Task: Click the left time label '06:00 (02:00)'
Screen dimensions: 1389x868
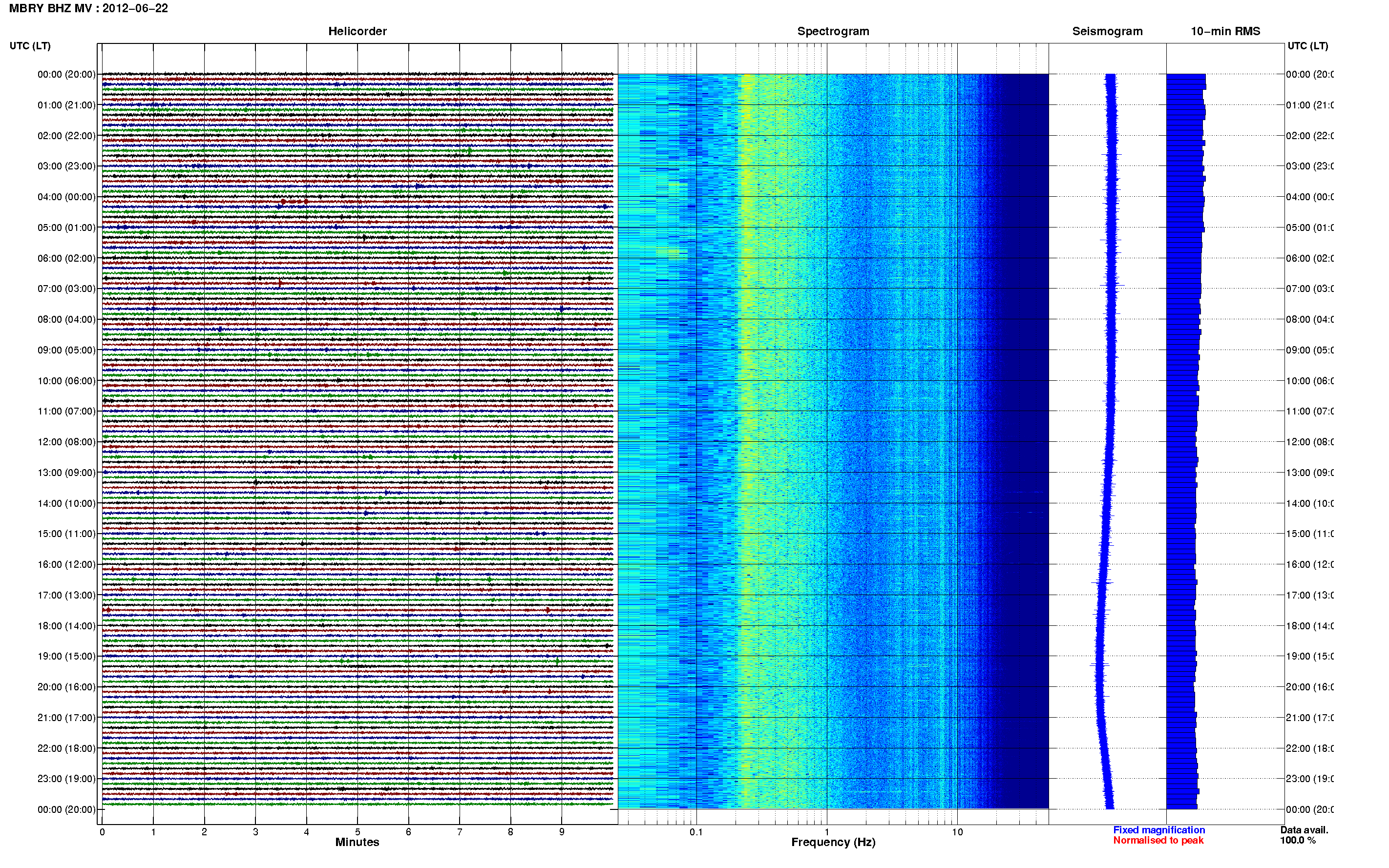Action: pos(66,258)
